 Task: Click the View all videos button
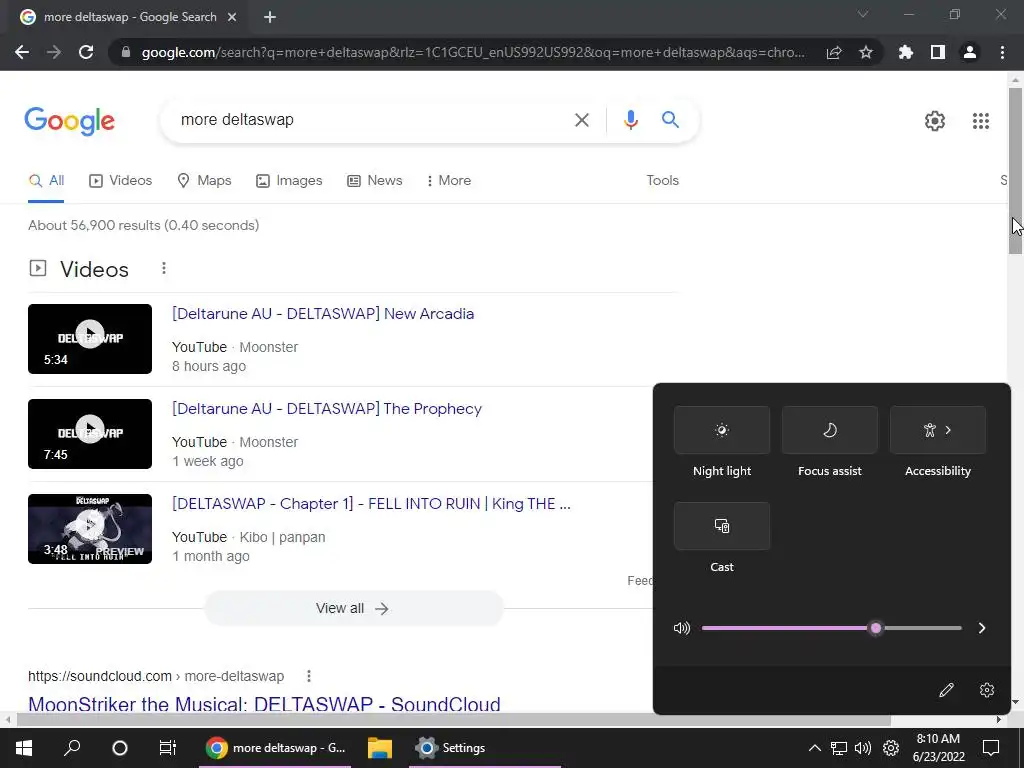click(x=353, y=609)
